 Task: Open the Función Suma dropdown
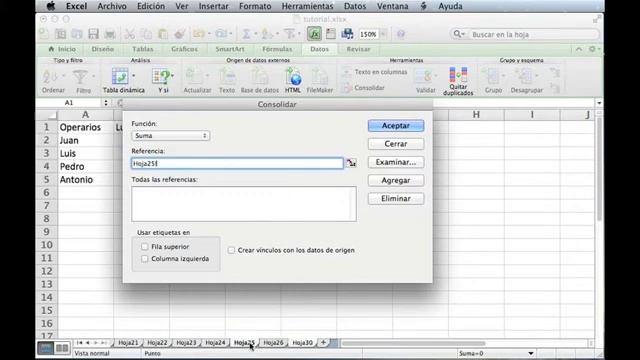click(x=171, y=136)
